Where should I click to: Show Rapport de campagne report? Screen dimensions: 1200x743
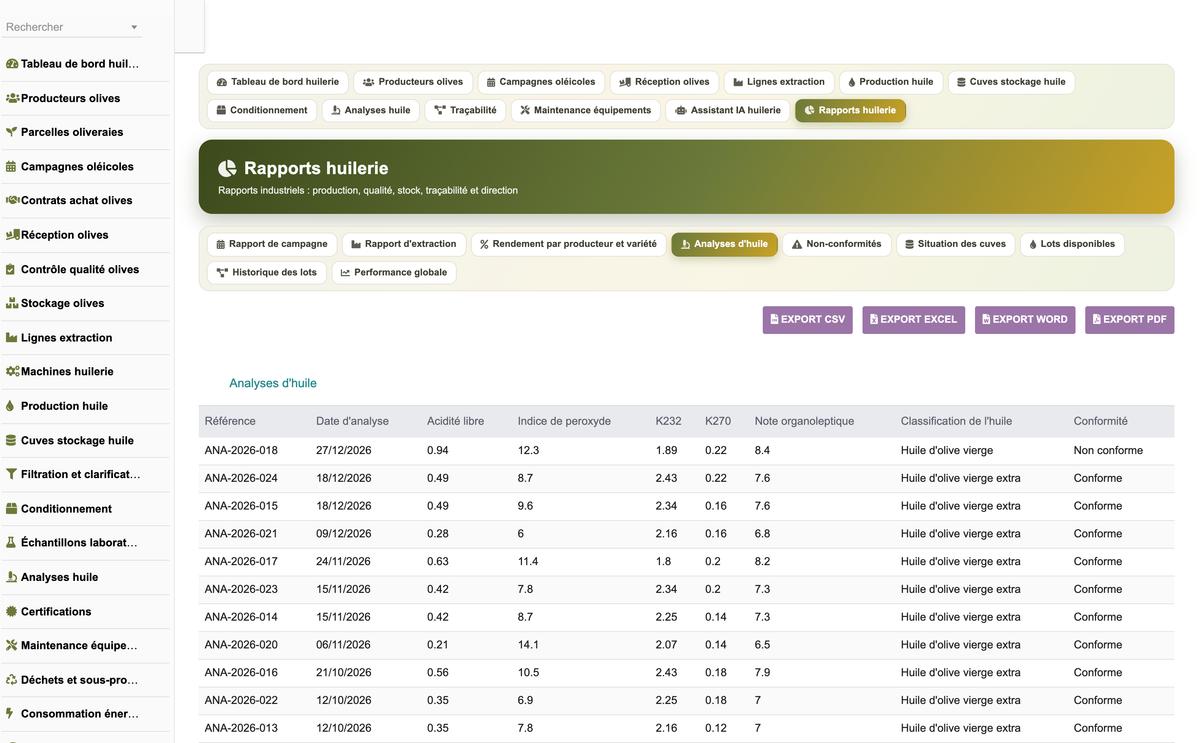271,244
